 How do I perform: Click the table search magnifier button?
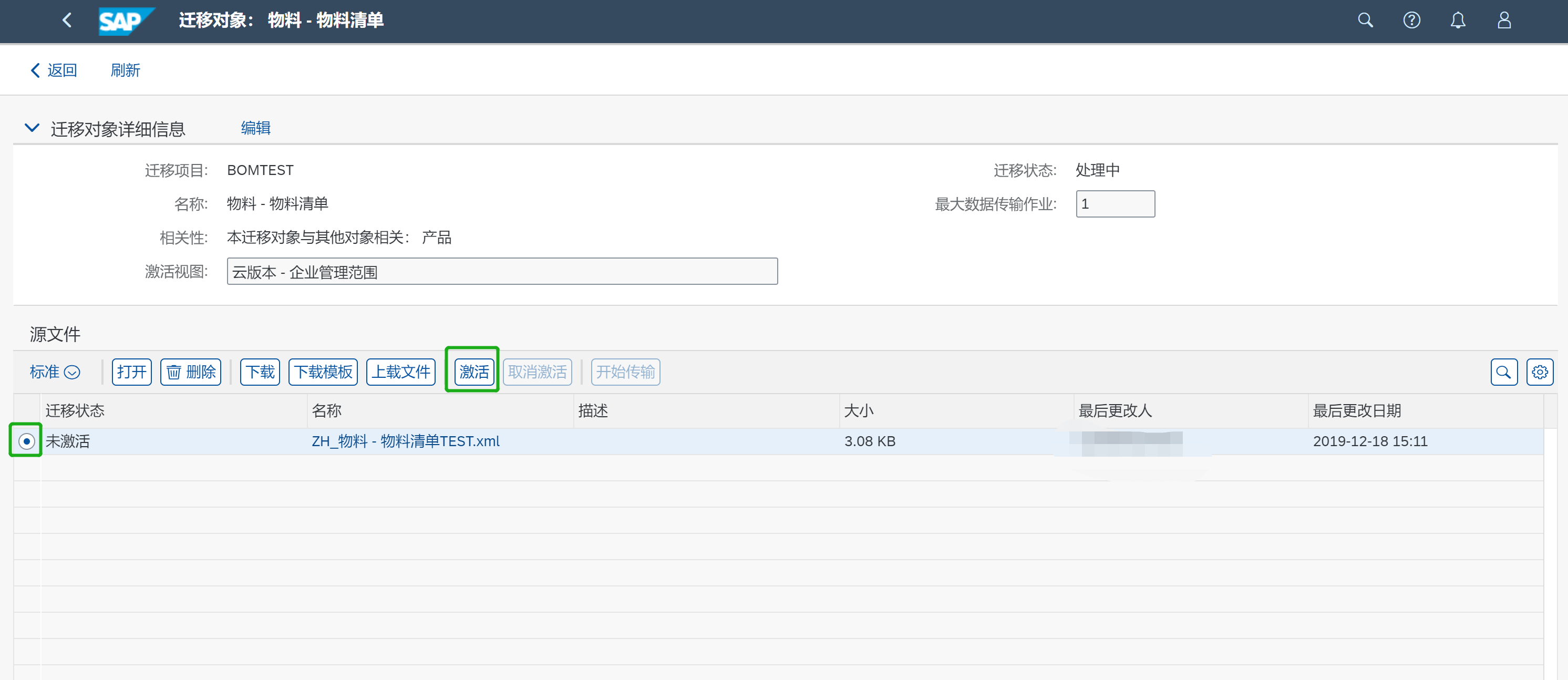point(1503,372)
